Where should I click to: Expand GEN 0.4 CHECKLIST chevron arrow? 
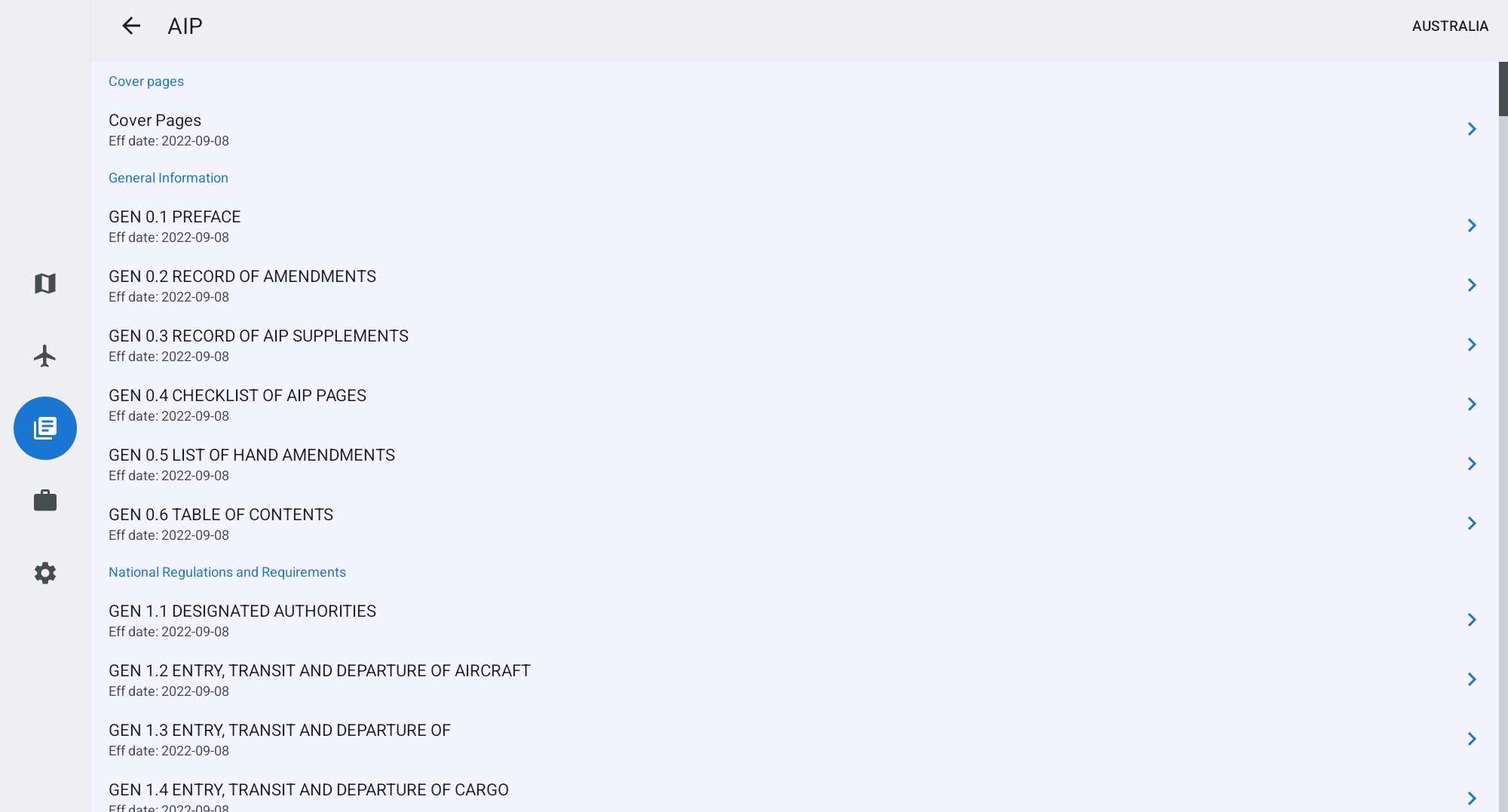pyautogui.click(x=1472, y=404)
